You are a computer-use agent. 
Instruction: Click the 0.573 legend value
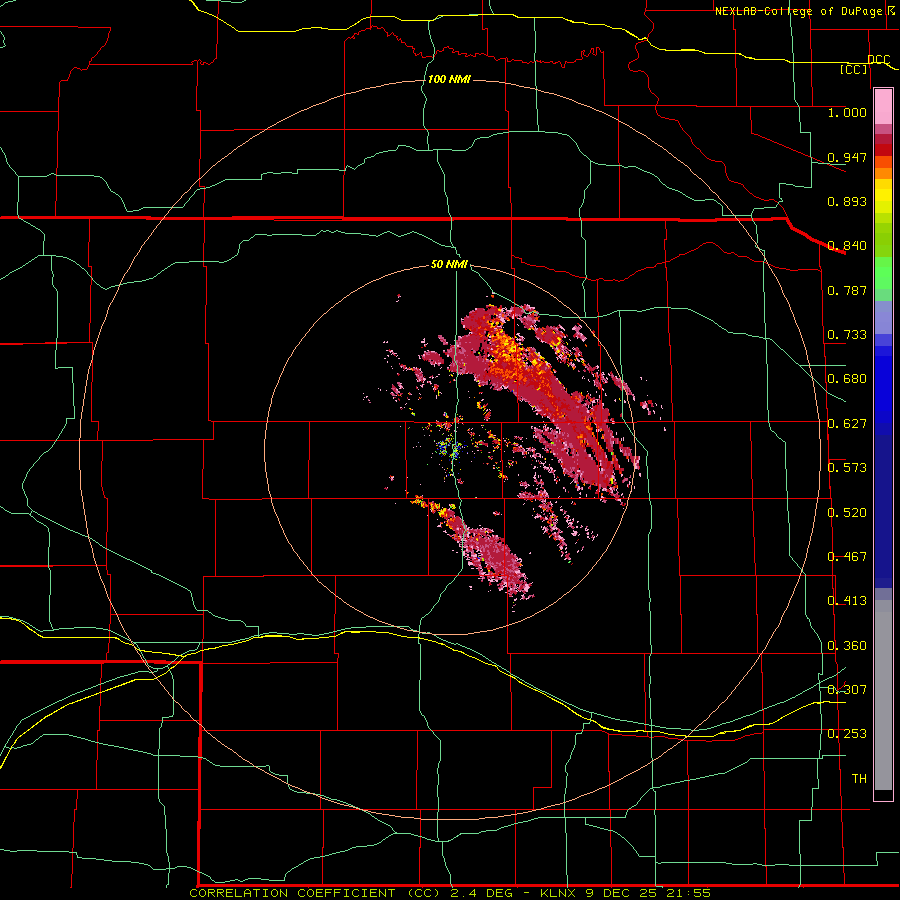(x=847, y=468)
